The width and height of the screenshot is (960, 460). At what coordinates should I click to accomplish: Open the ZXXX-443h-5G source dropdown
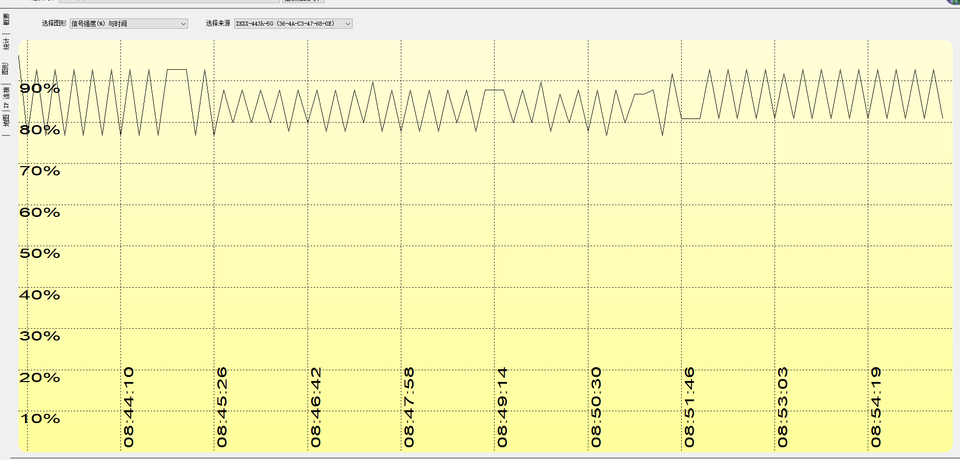point(292,23)
